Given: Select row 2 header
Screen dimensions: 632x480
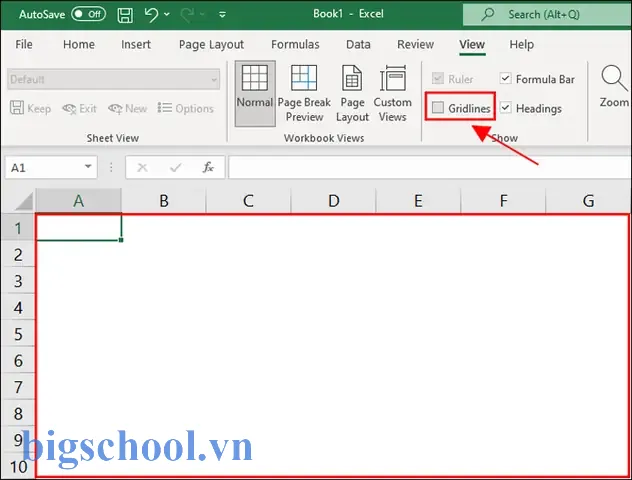Looking at the screenshot, I should (x=18, y=255).
